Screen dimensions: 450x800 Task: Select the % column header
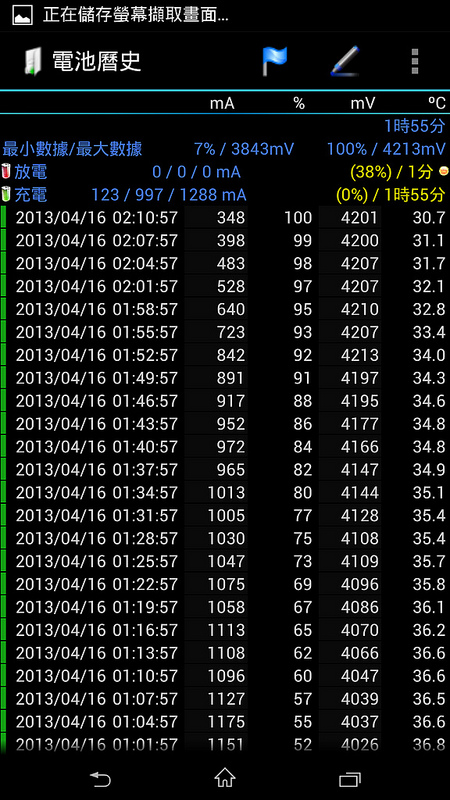tap(299, 104)
